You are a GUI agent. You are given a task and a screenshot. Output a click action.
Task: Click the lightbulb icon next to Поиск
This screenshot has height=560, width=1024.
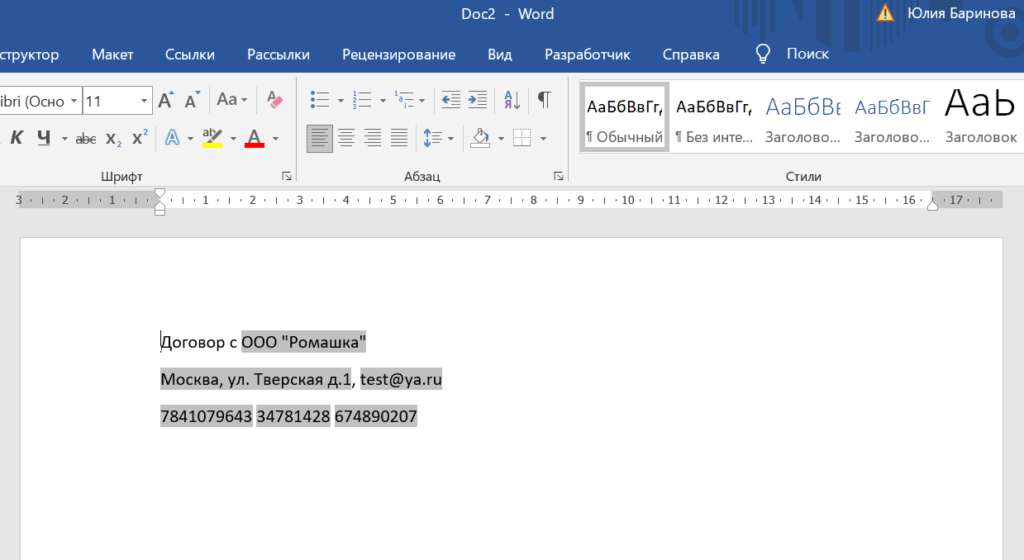click(x=763, y=54)
